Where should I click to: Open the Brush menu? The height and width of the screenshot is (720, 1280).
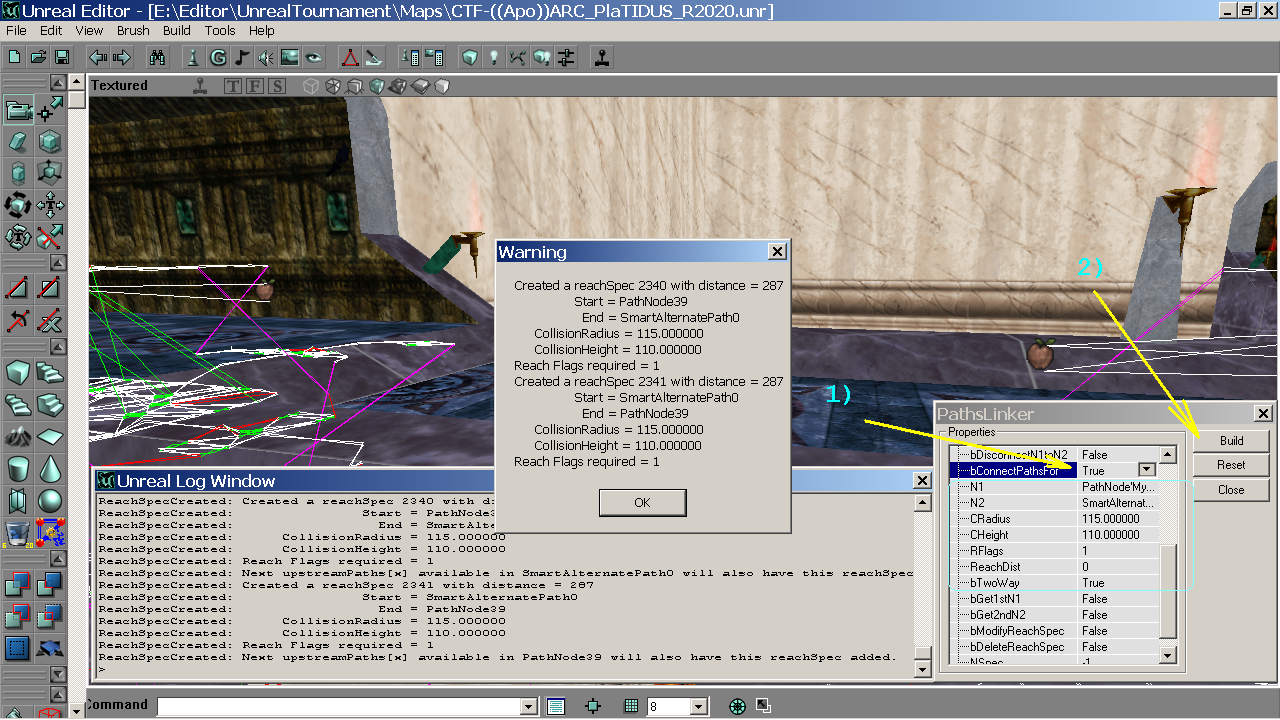133,31
